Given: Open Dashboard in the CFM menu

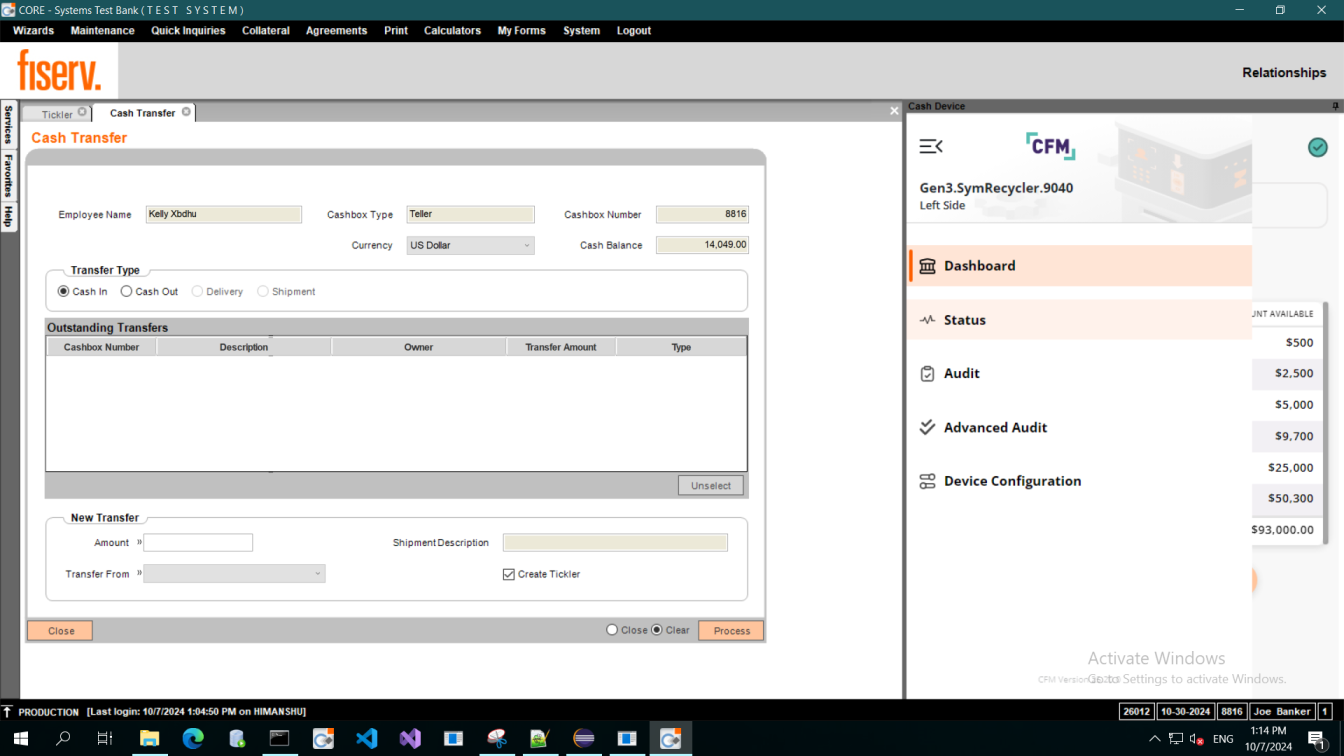Looking at the screenshot, I should (1080, 266).
